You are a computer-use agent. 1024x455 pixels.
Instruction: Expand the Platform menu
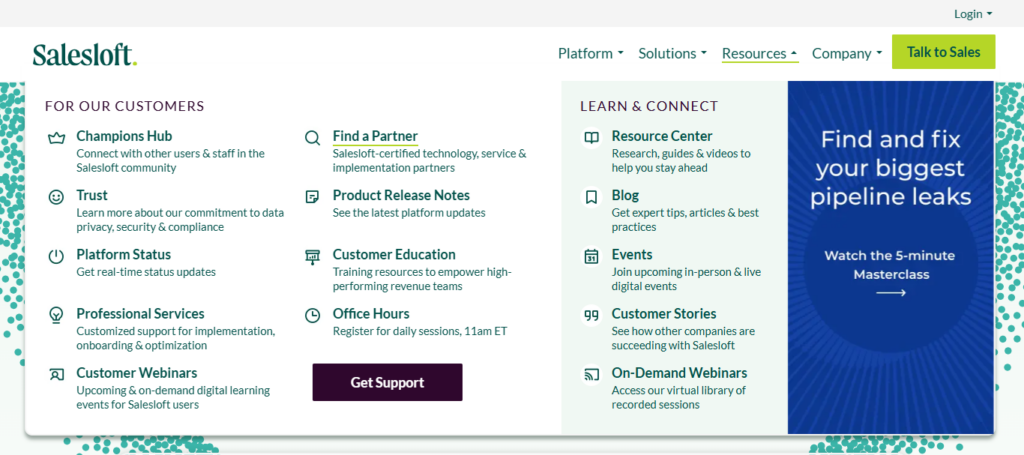tap(590, 53)
